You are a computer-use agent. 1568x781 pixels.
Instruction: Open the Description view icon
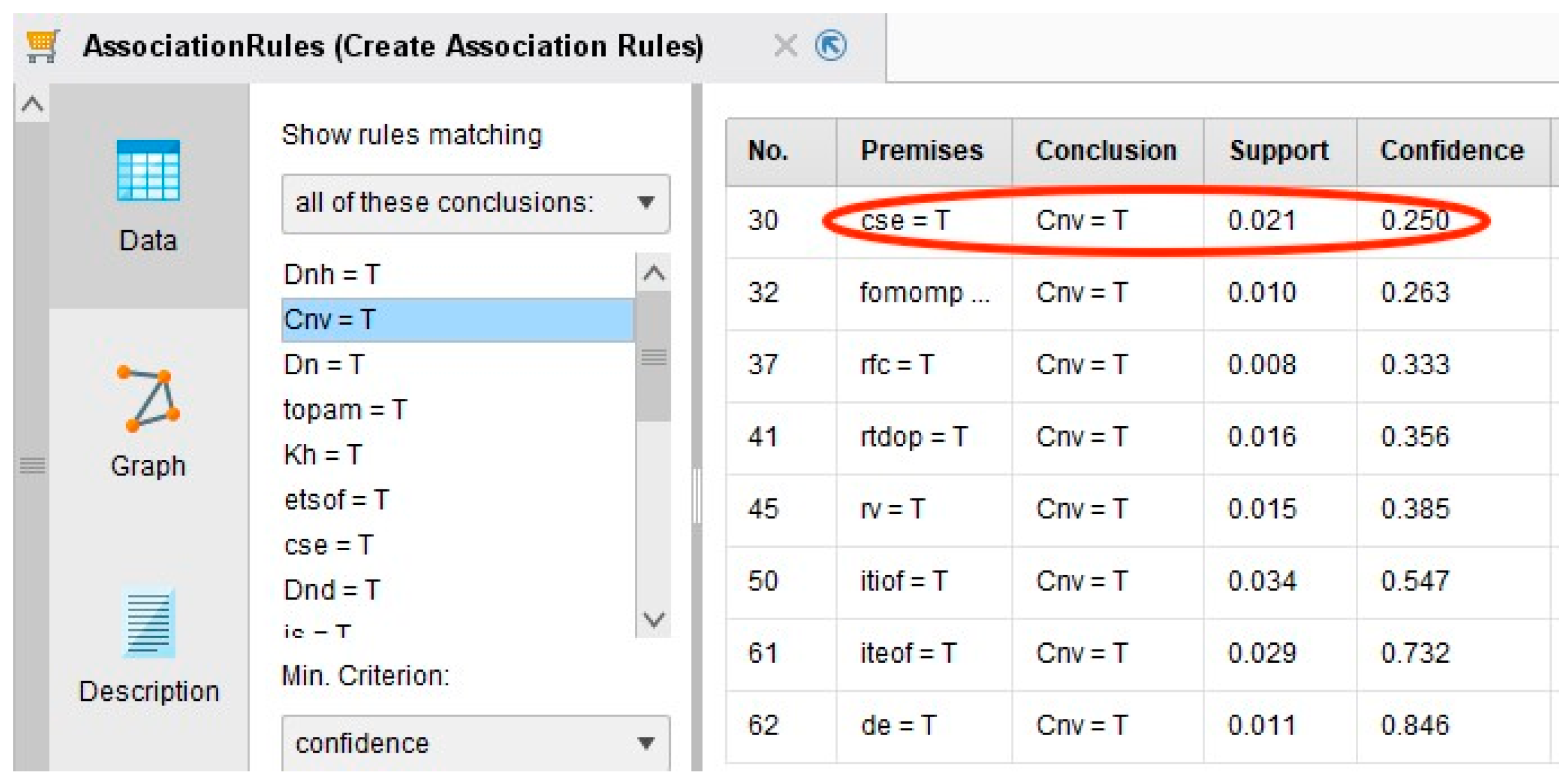point(148,624)
